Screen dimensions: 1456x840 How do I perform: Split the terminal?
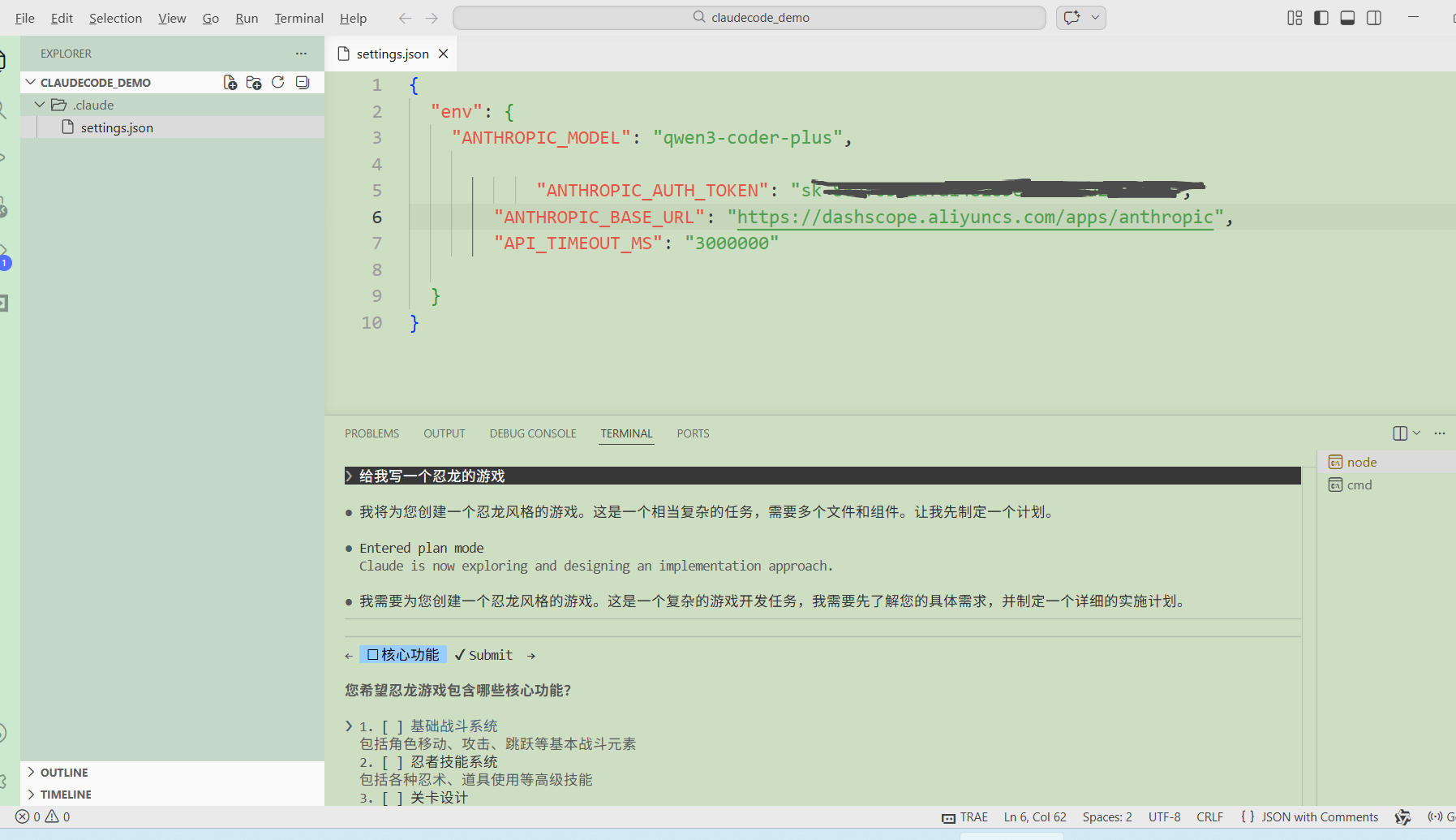click(x=1400, y=433)
